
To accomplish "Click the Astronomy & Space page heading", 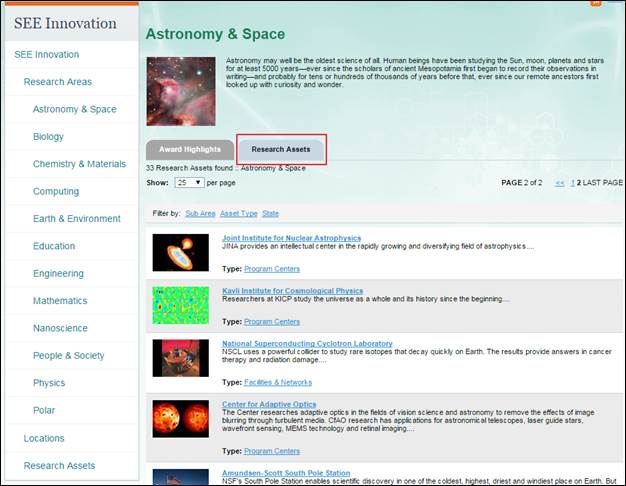I will [215, 34].
